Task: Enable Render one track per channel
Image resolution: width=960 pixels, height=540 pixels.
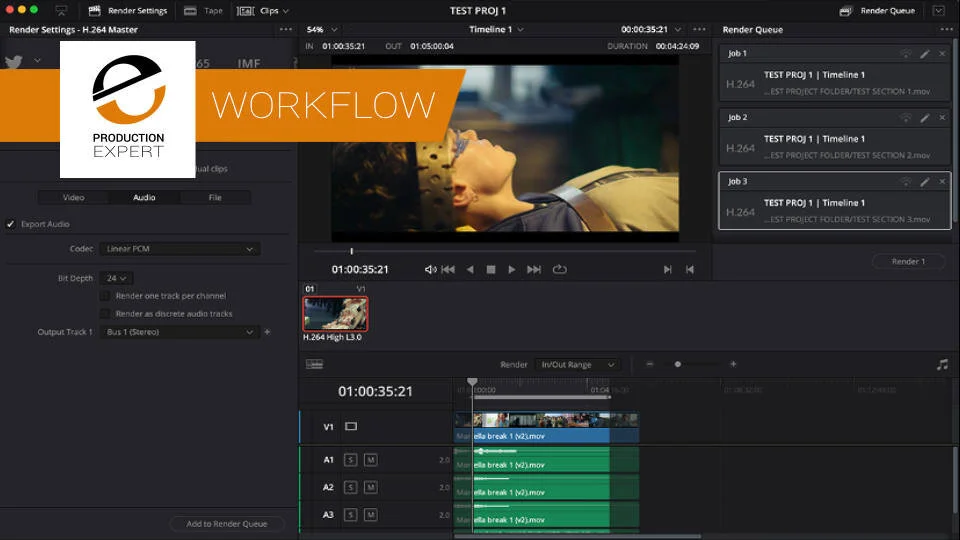Action: [105, 296]
